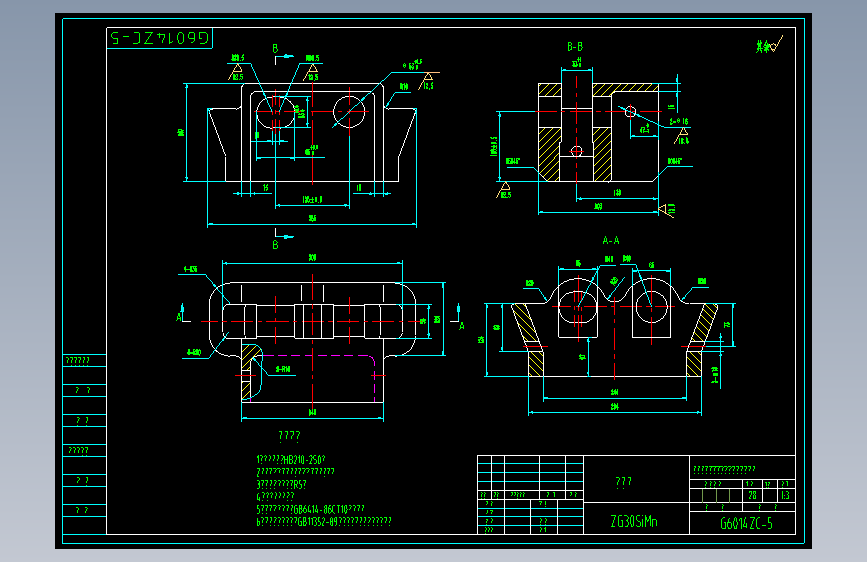
Task: Click the note line ending with R5
Action: pos(281,484)
